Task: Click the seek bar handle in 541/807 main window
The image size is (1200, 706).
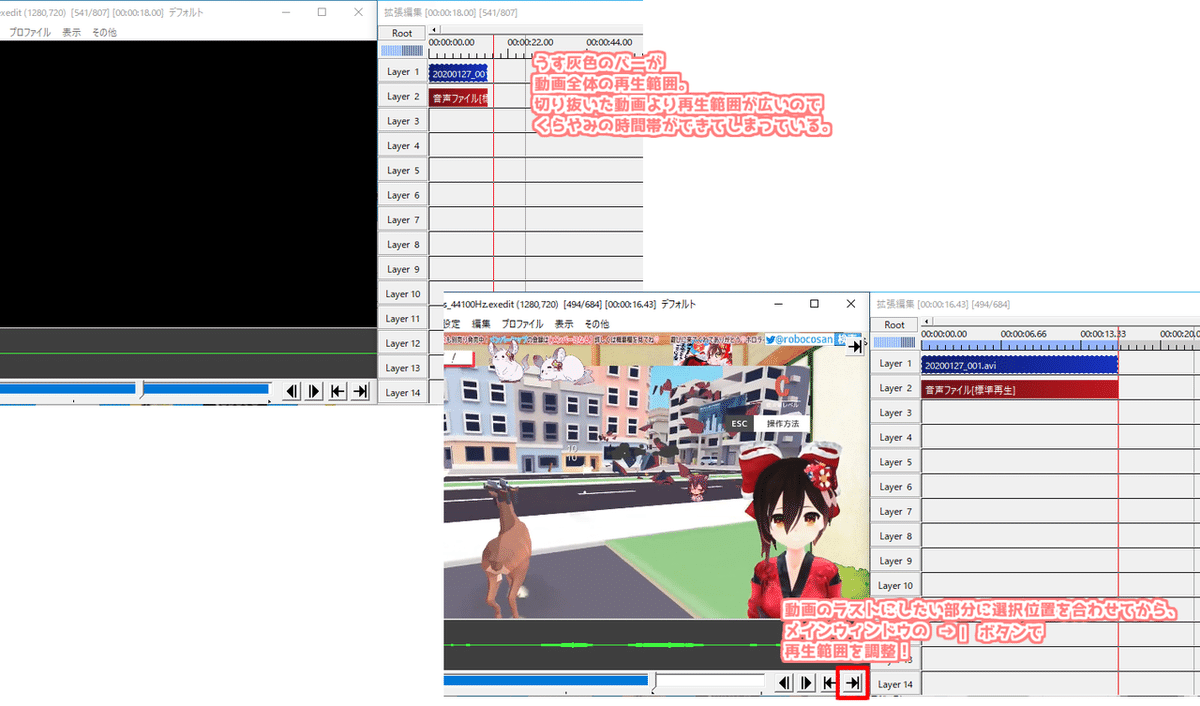Action: coord(140,389)
